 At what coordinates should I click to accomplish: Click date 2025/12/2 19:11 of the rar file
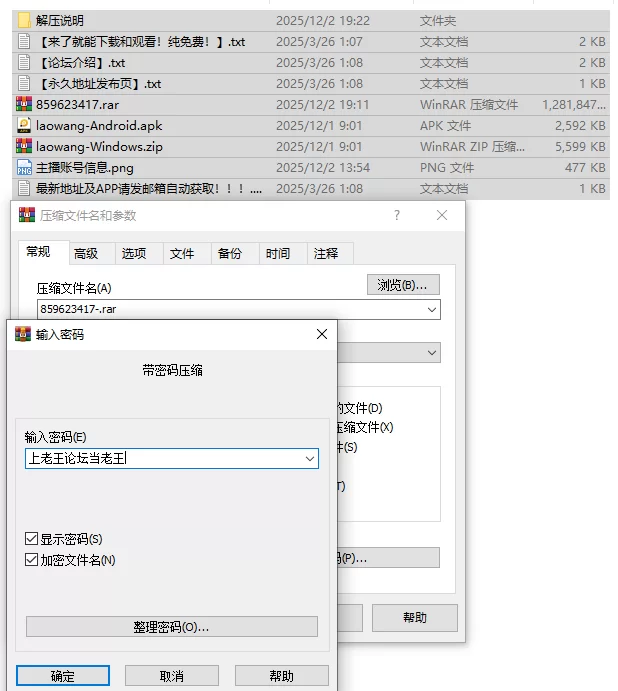pos(323,104)
